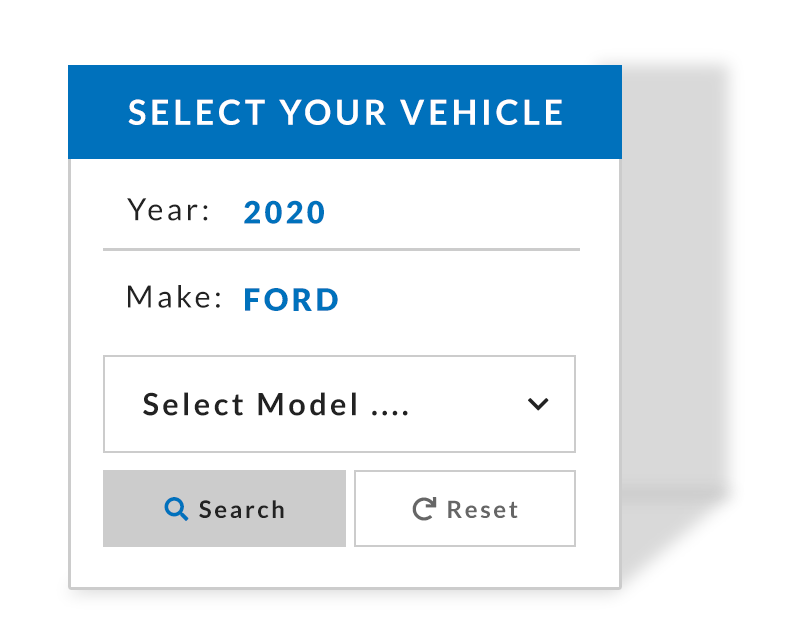
Task: Click the 'SELECT YOUR VEHICLE' header title
Action: 346,112
